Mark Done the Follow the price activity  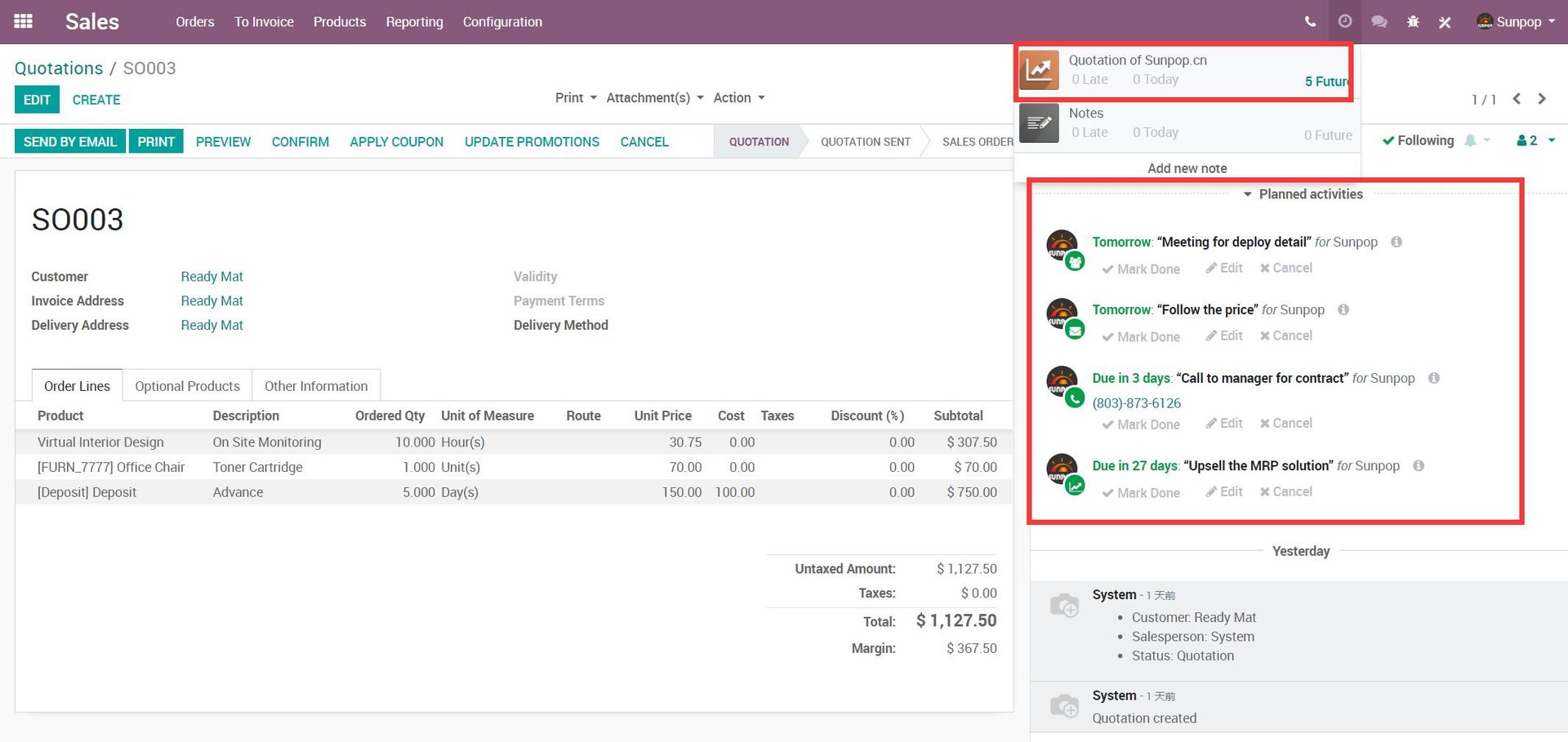click(x=1141, y=337)
